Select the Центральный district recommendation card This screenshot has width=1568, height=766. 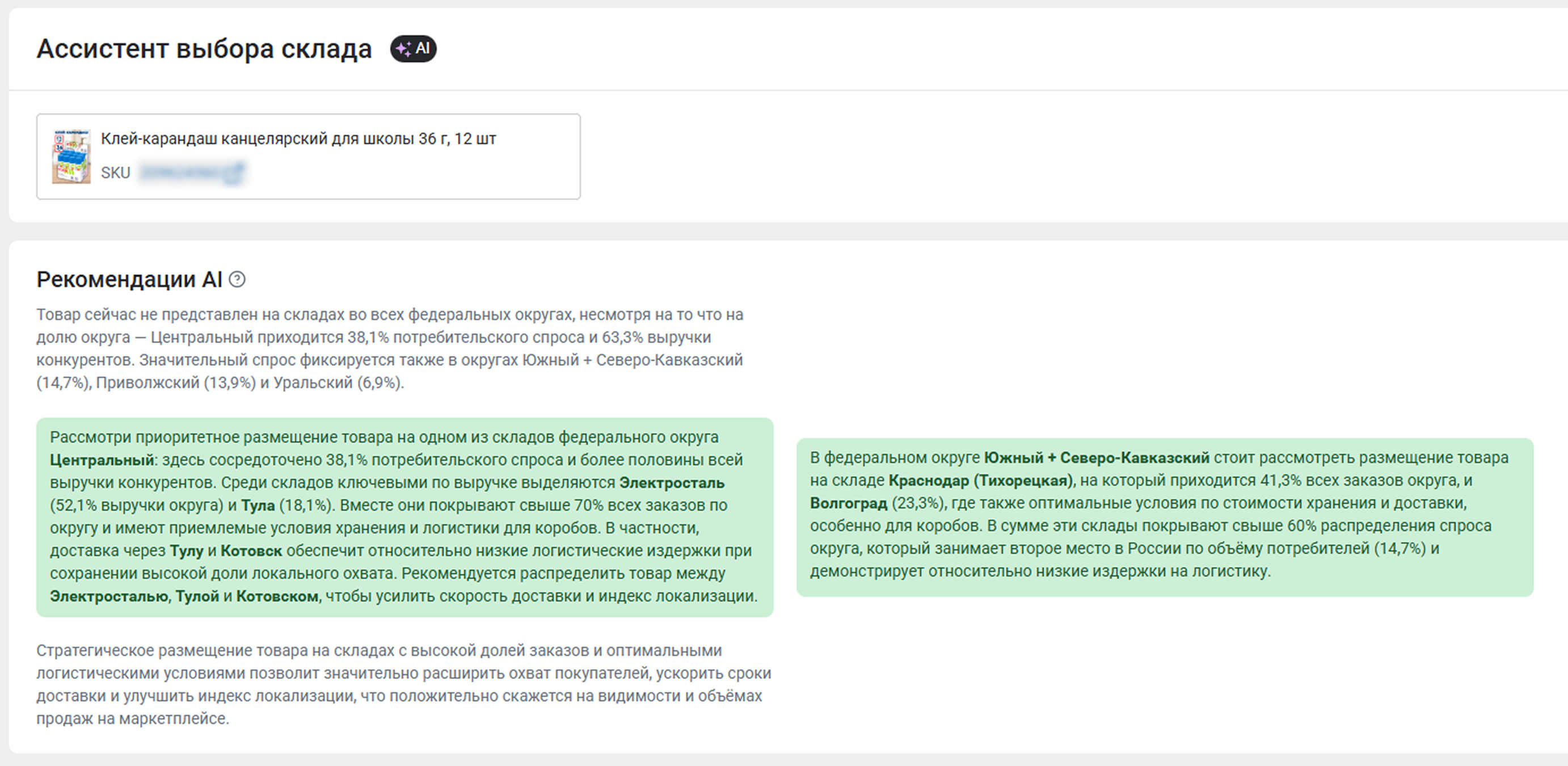(x=405, y=517)
